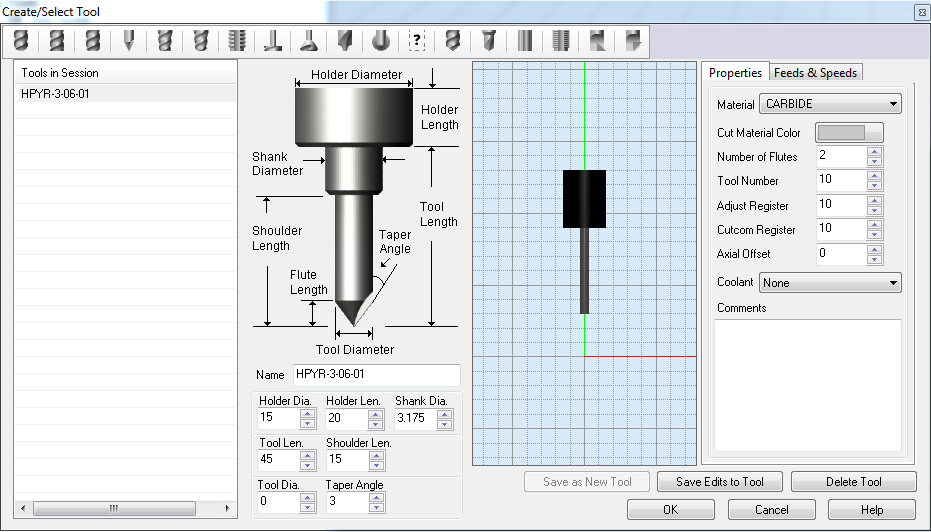Open the Properties tab
Screen dimensions: 931x532
(735, 73)
